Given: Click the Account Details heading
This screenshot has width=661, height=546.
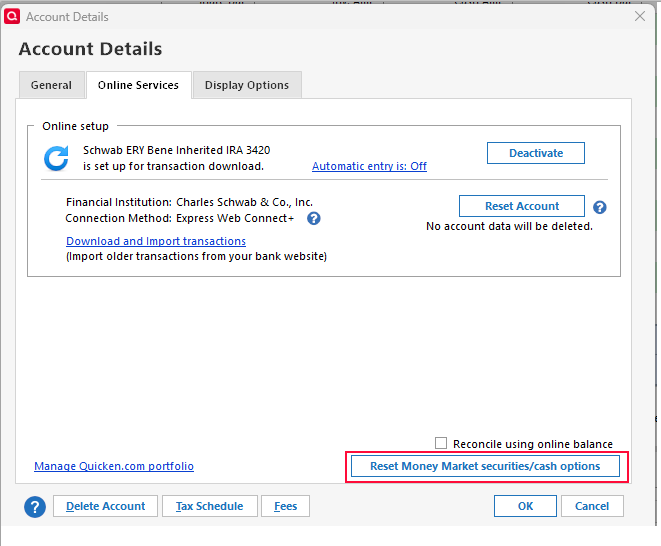Looking at the screenshot, I should [90, 49].
